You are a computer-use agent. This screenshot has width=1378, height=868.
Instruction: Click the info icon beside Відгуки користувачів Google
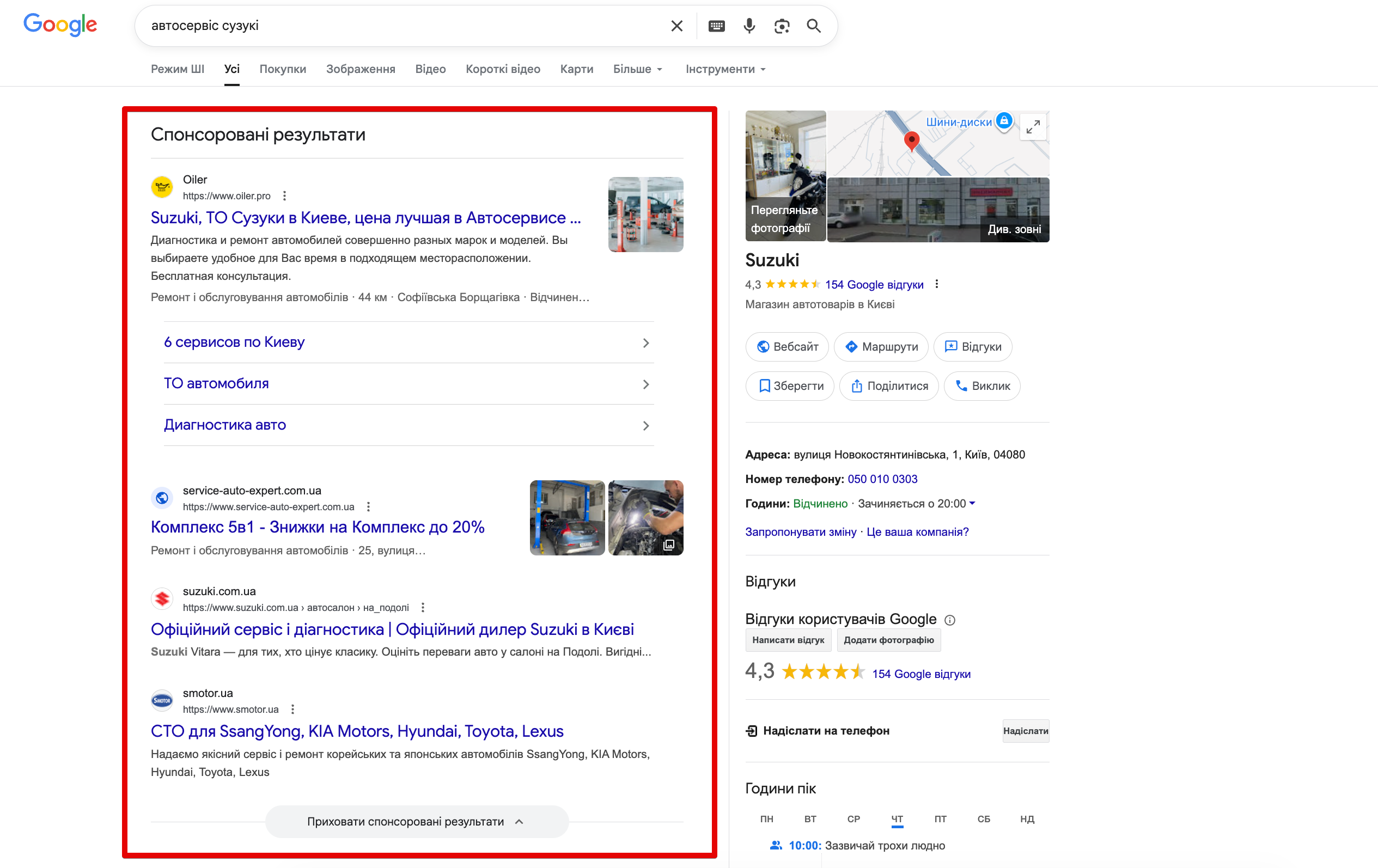coord(950,620)
